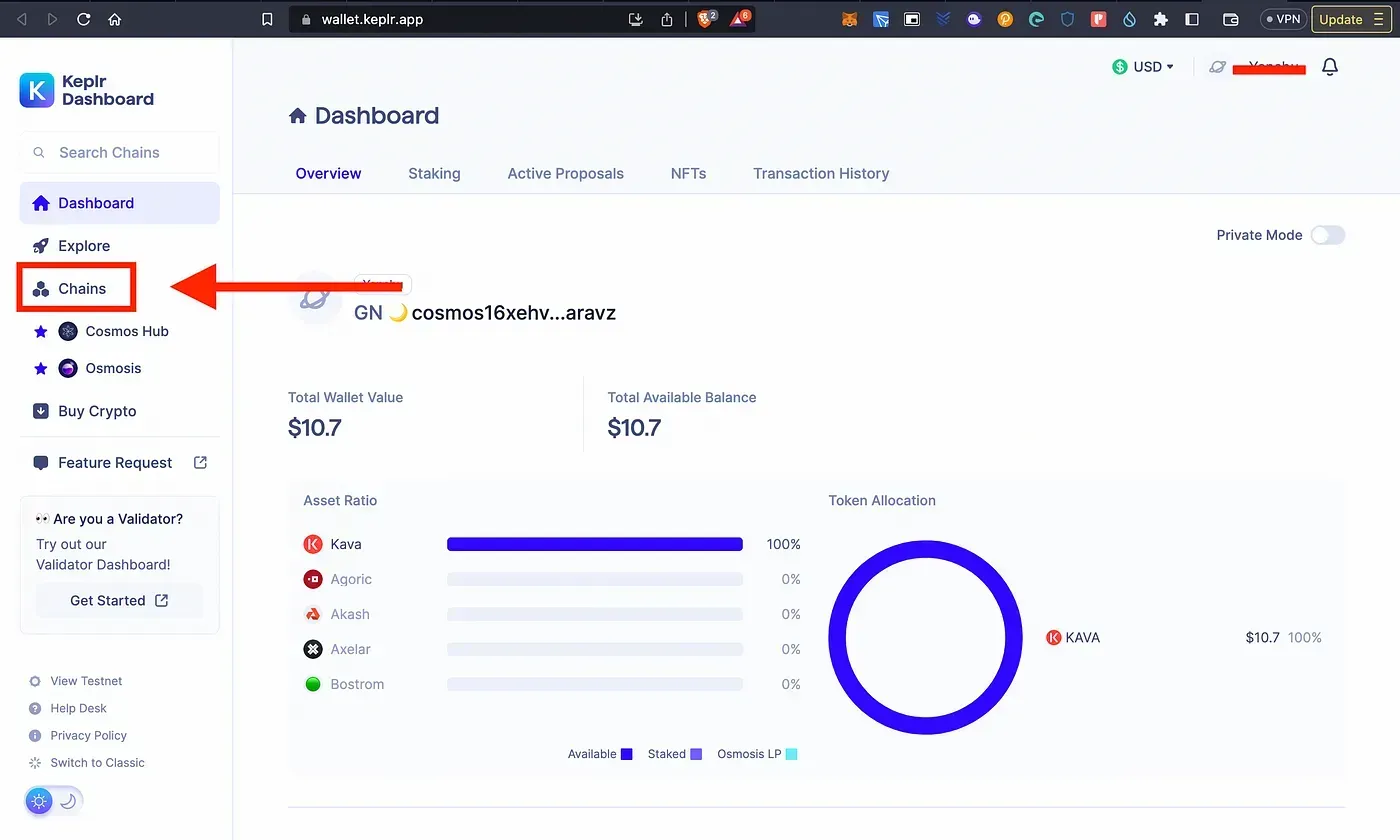Click the Agoric token icon

313,579
